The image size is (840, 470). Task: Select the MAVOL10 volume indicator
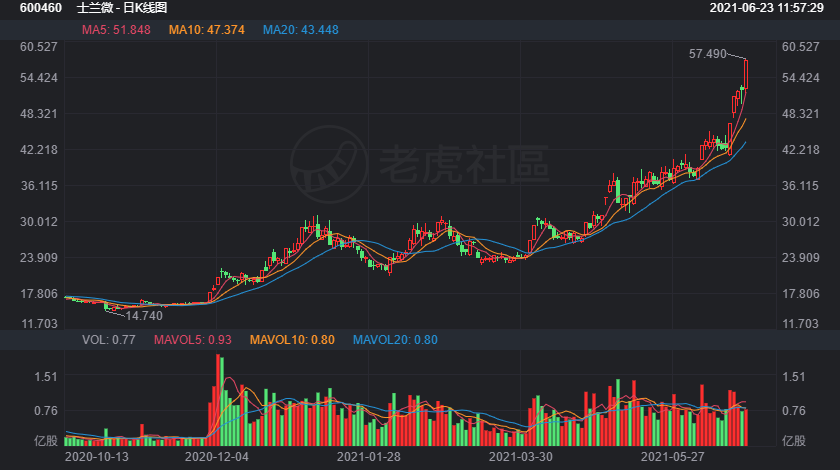pos(292,340)
